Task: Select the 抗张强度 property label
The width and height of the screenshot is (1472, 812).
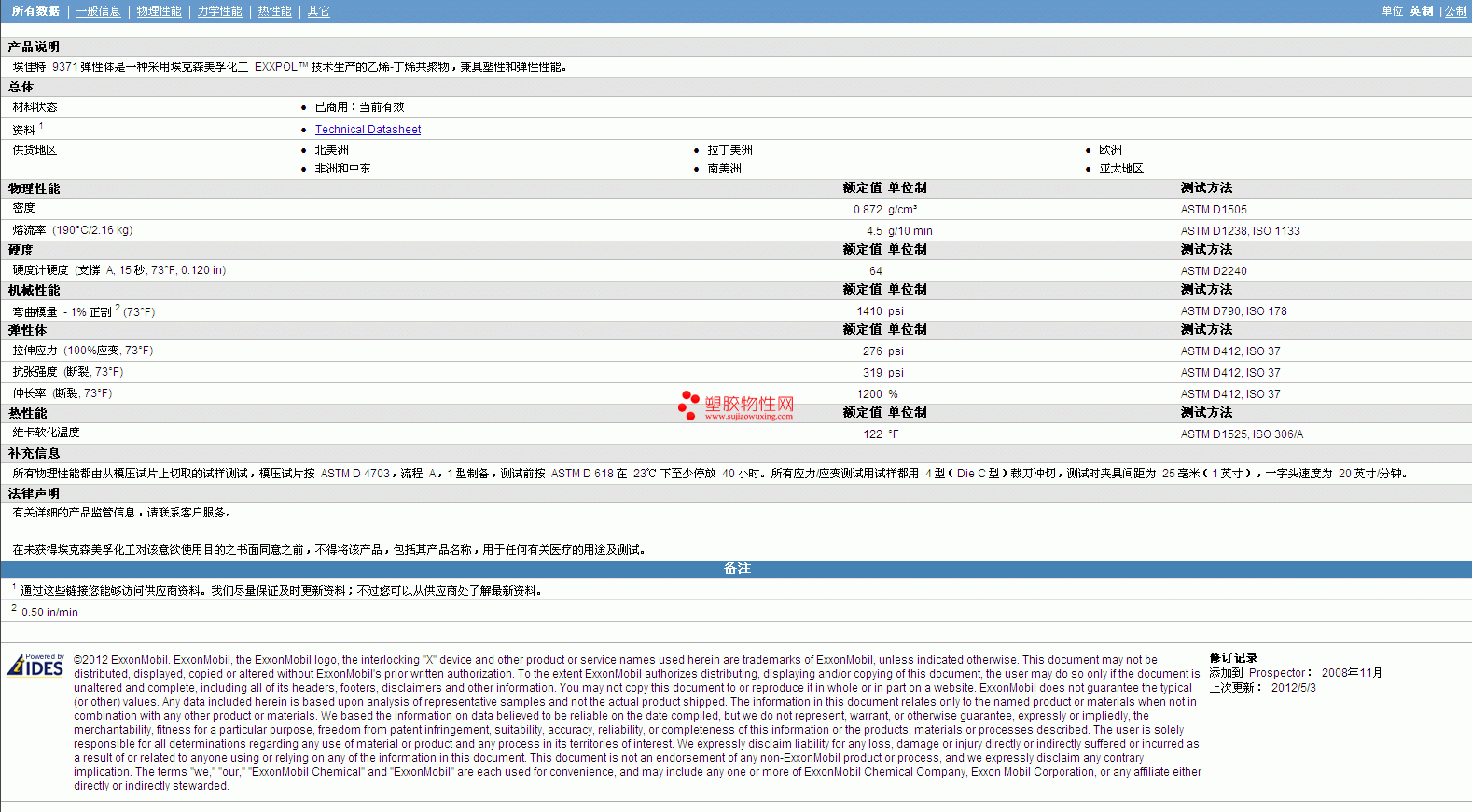Action: coord(68,372)
